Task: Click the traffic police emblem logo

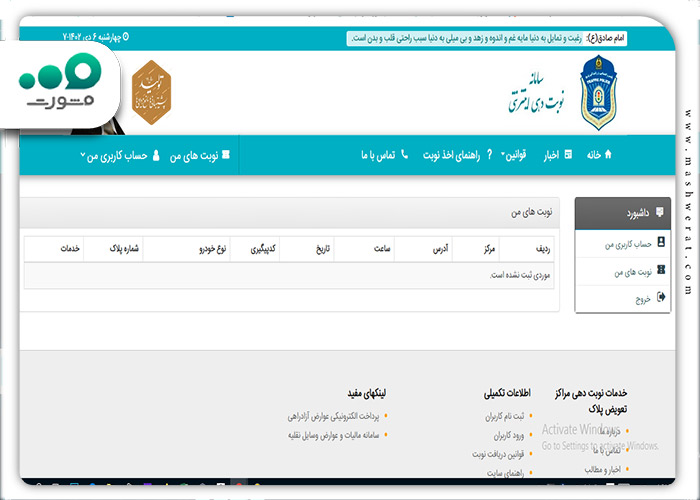Action: [598, 92]
